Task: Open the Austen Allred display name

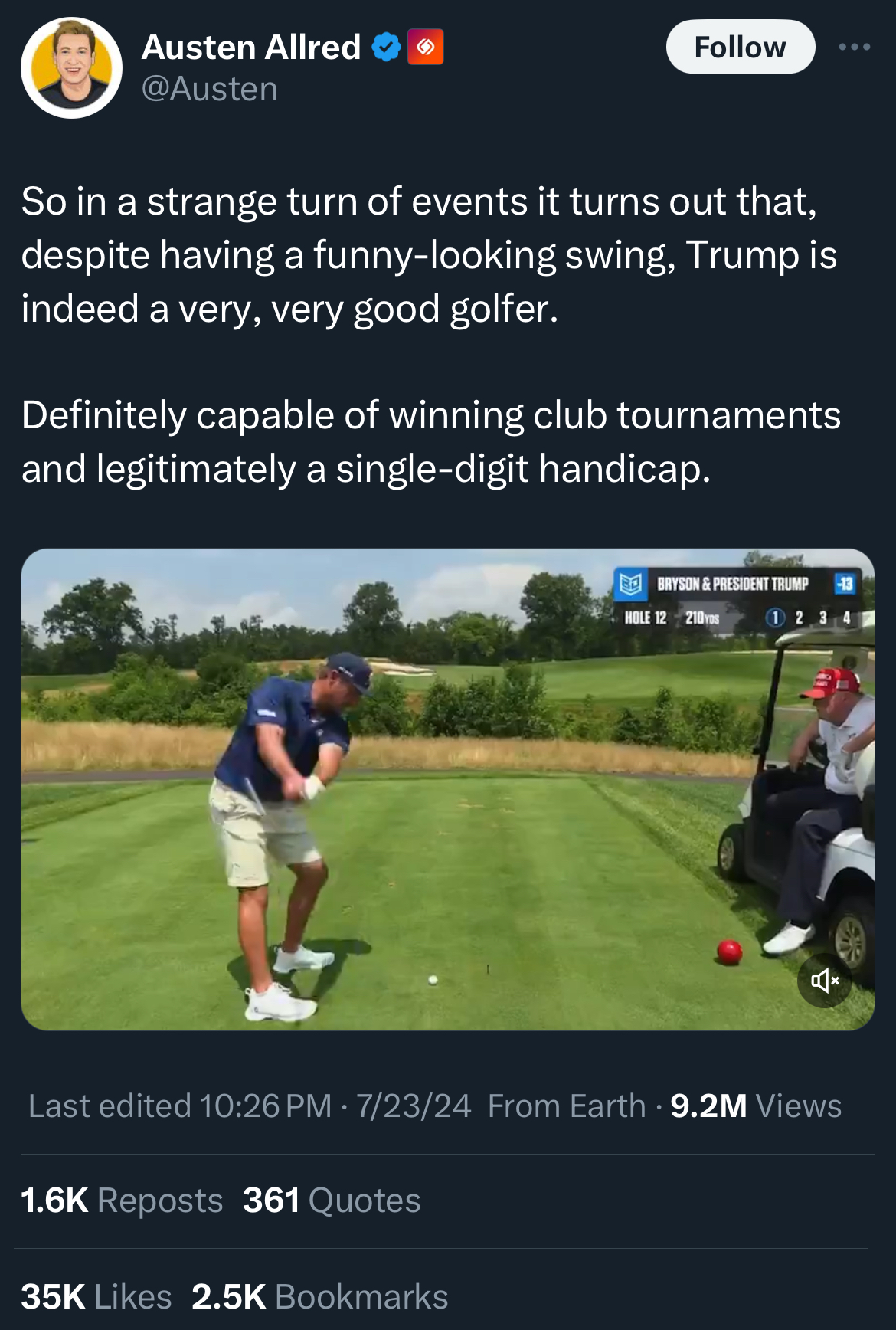Action: tap(251, 47)
